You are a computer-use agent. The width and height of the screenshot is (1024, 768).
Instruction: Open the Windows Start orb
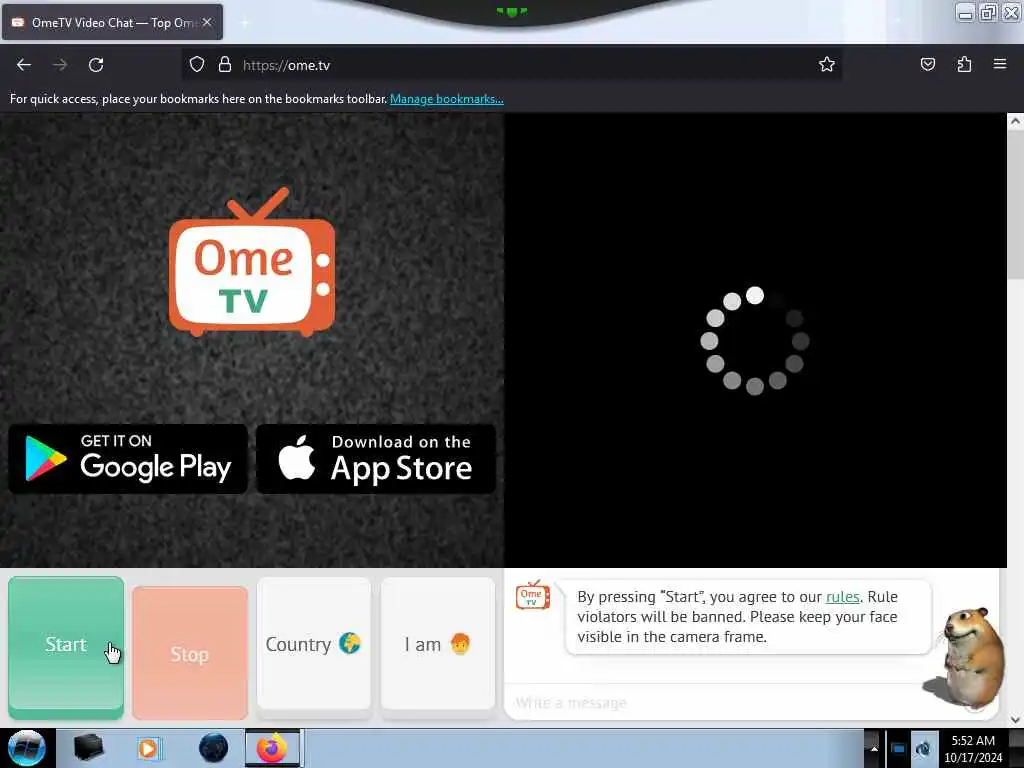click(26, 748)
